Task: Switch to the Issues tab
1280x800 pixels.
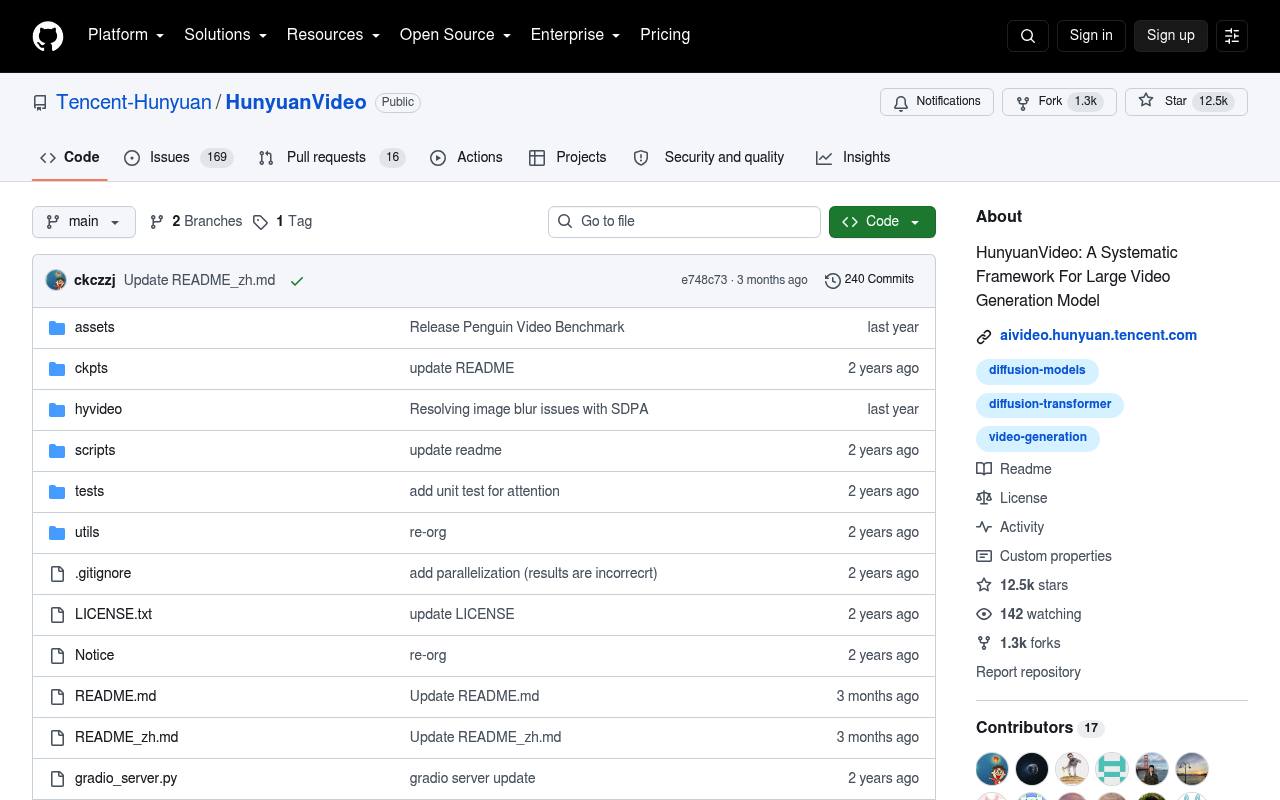Action: 179,158
